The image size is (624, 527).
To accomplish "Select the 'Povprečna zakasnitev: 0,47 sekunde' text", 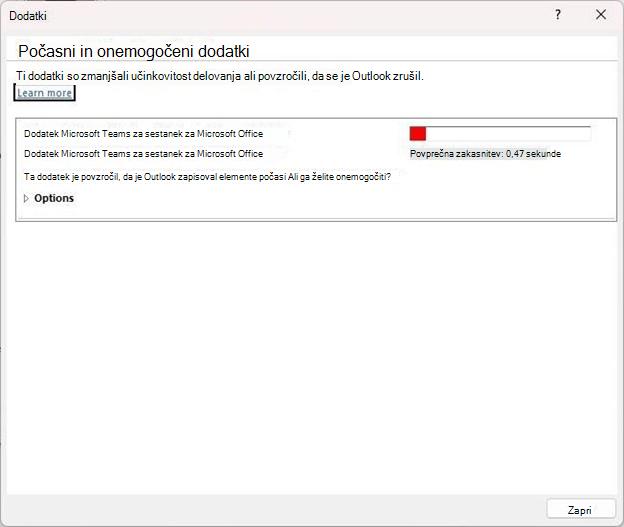I will [485, 154].
